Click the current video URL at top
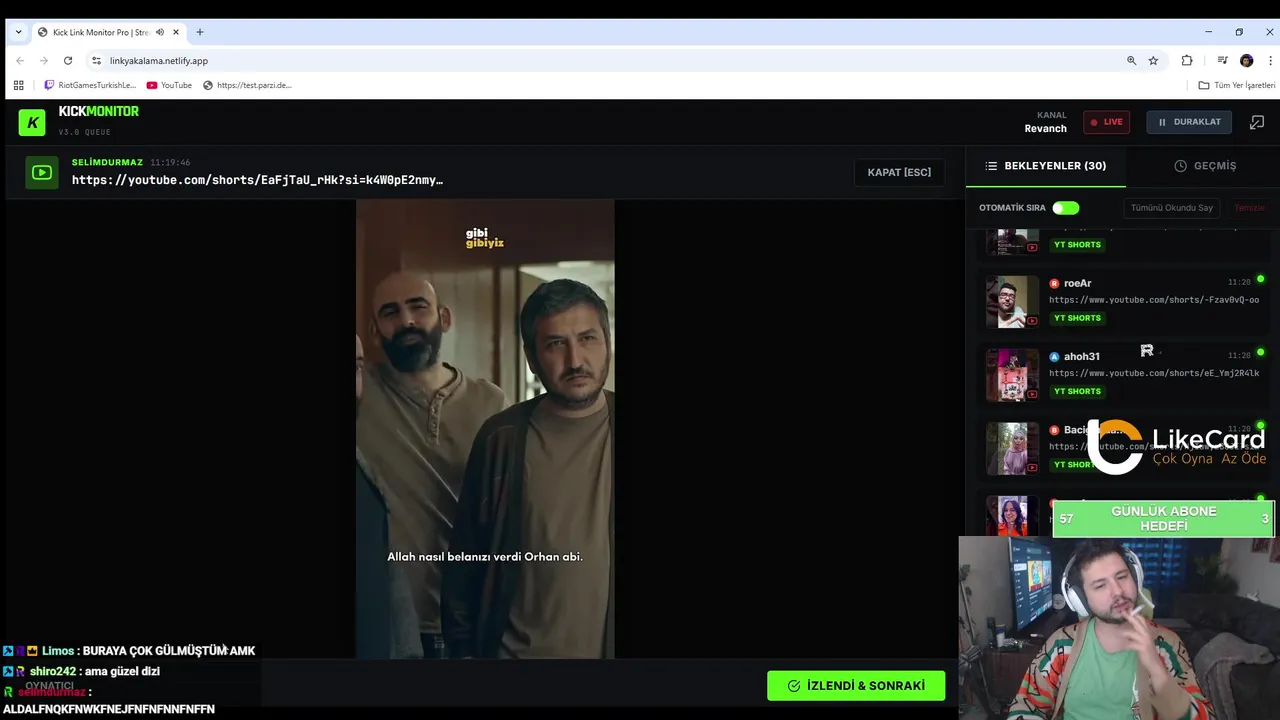This screenshot has width=1280, height=720. pos(257,180)
